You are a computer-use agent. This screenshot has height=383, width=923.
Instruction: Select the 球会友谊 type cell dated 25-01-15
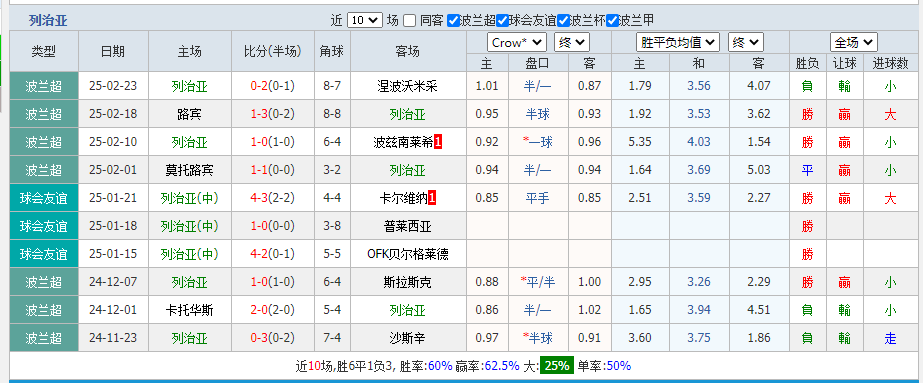point(44,254)
